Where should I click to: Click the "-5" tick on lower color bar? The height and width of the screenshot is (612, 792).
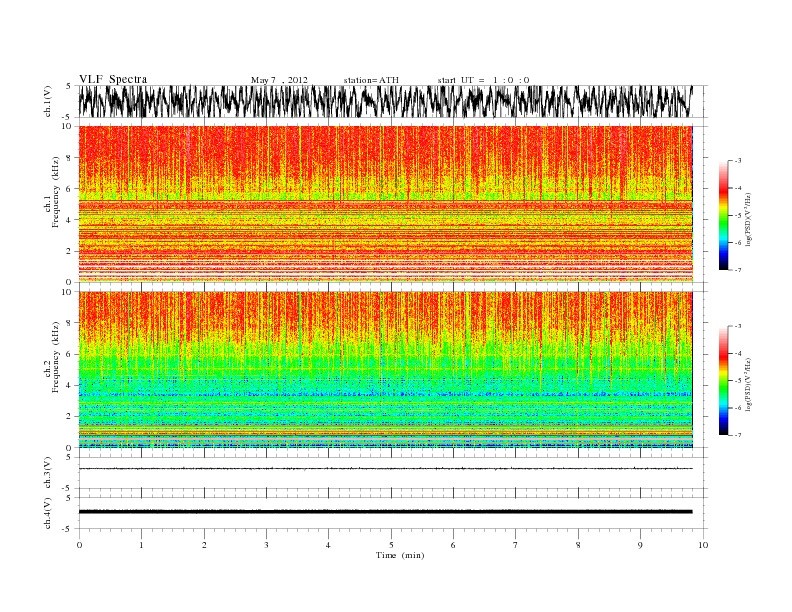pos(737,381)
